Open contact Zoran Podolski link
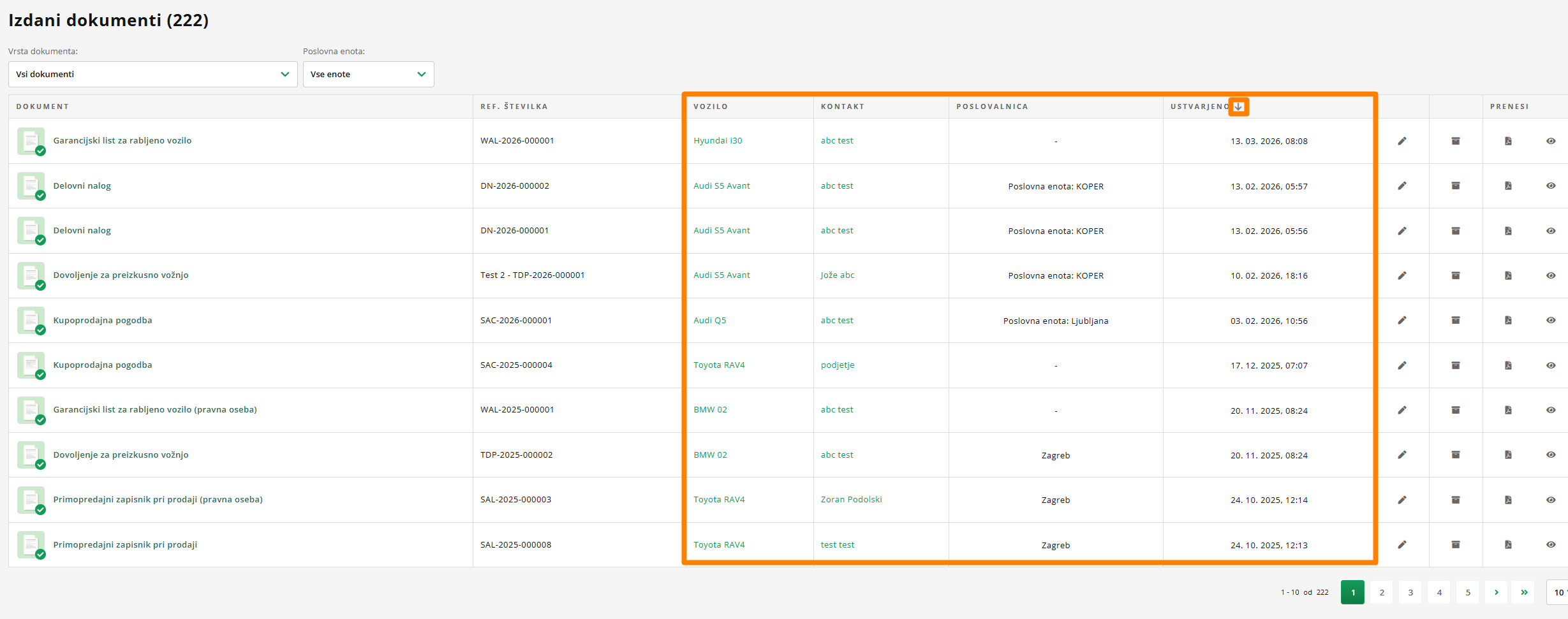Screen dimensions: 1568x619 [851, 500]
